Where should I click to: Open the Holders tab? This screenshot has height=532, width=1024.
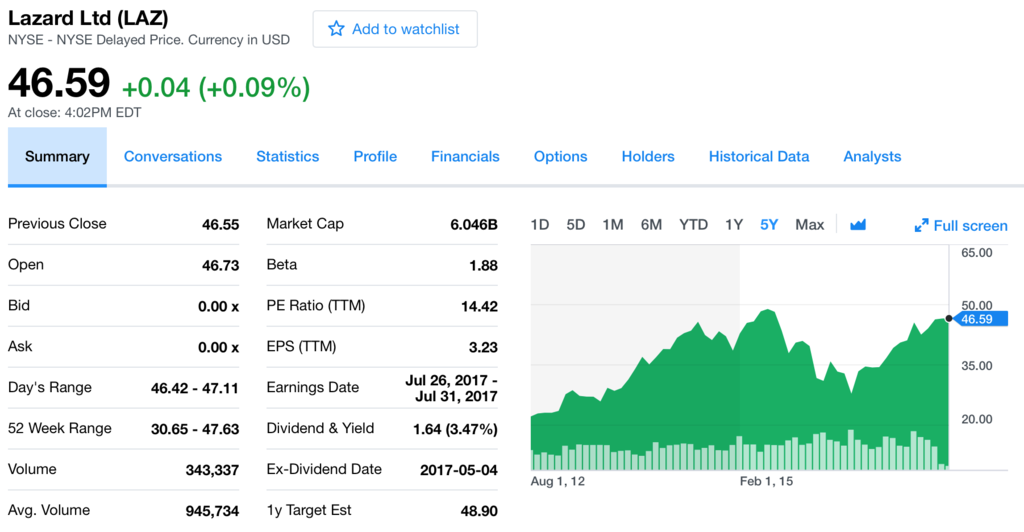648,157
